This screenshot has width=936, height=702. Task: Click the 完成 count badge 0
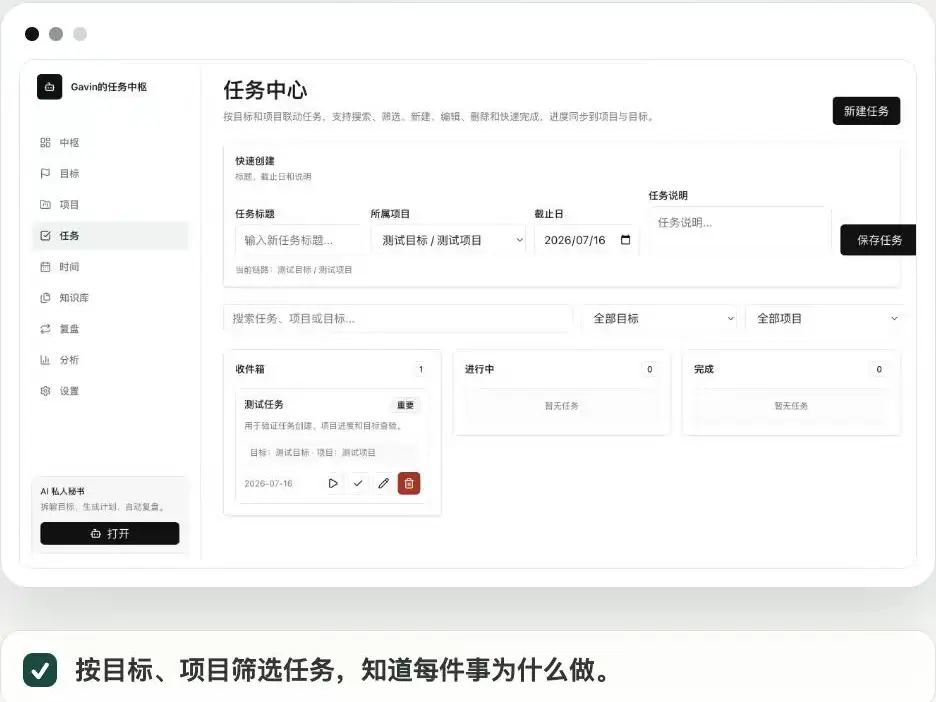coord(879,370)
